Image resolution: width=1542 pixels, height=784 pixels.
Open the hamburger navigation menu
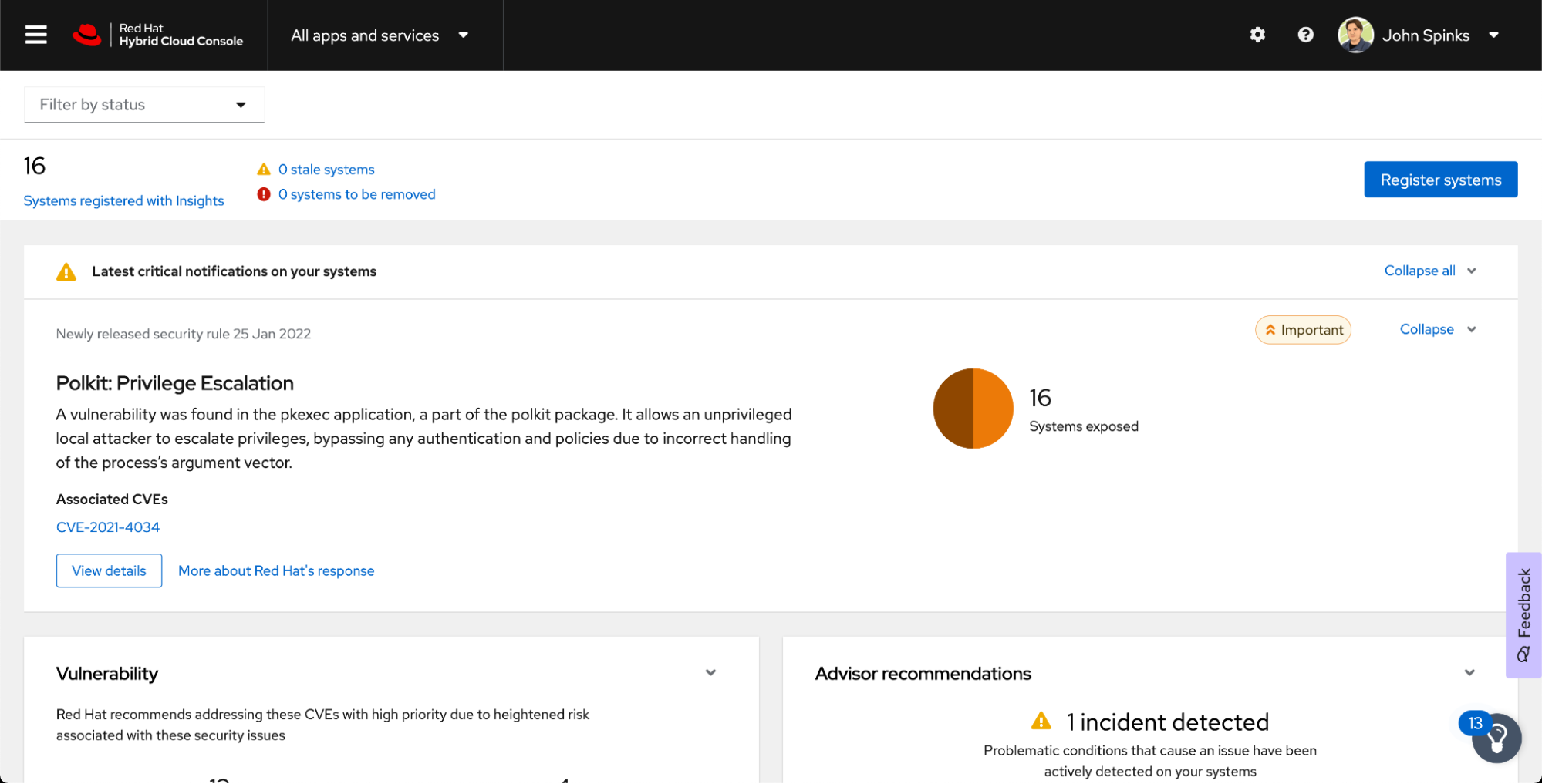click(35, 35)
